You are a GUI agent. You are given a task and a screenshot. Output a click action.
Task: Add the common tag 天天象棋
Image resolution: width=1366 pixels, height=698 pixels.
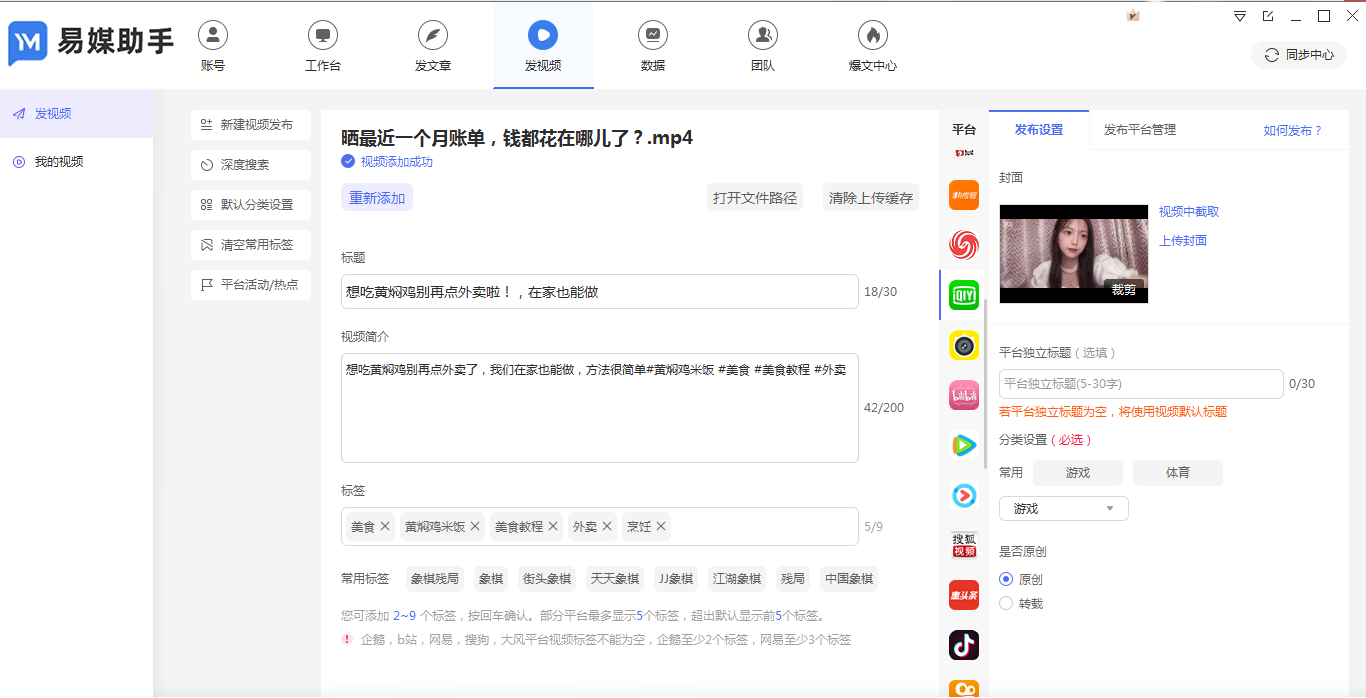pos(615,579)
